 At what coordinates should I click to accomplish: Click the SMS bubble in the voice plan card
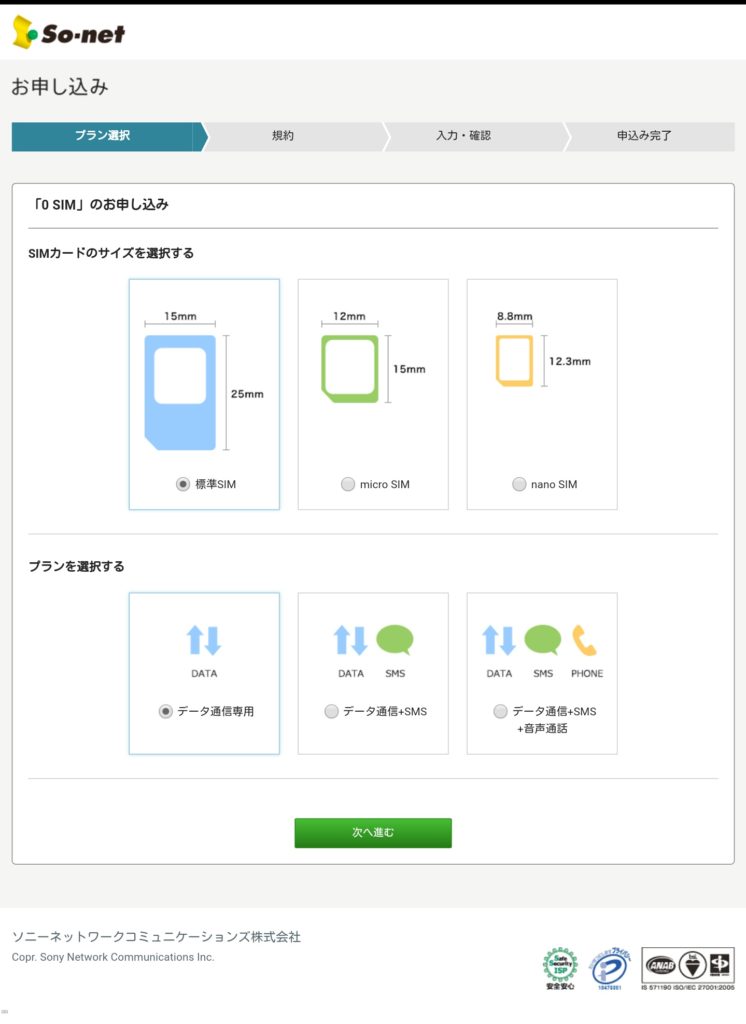click(x=543, y=640)
